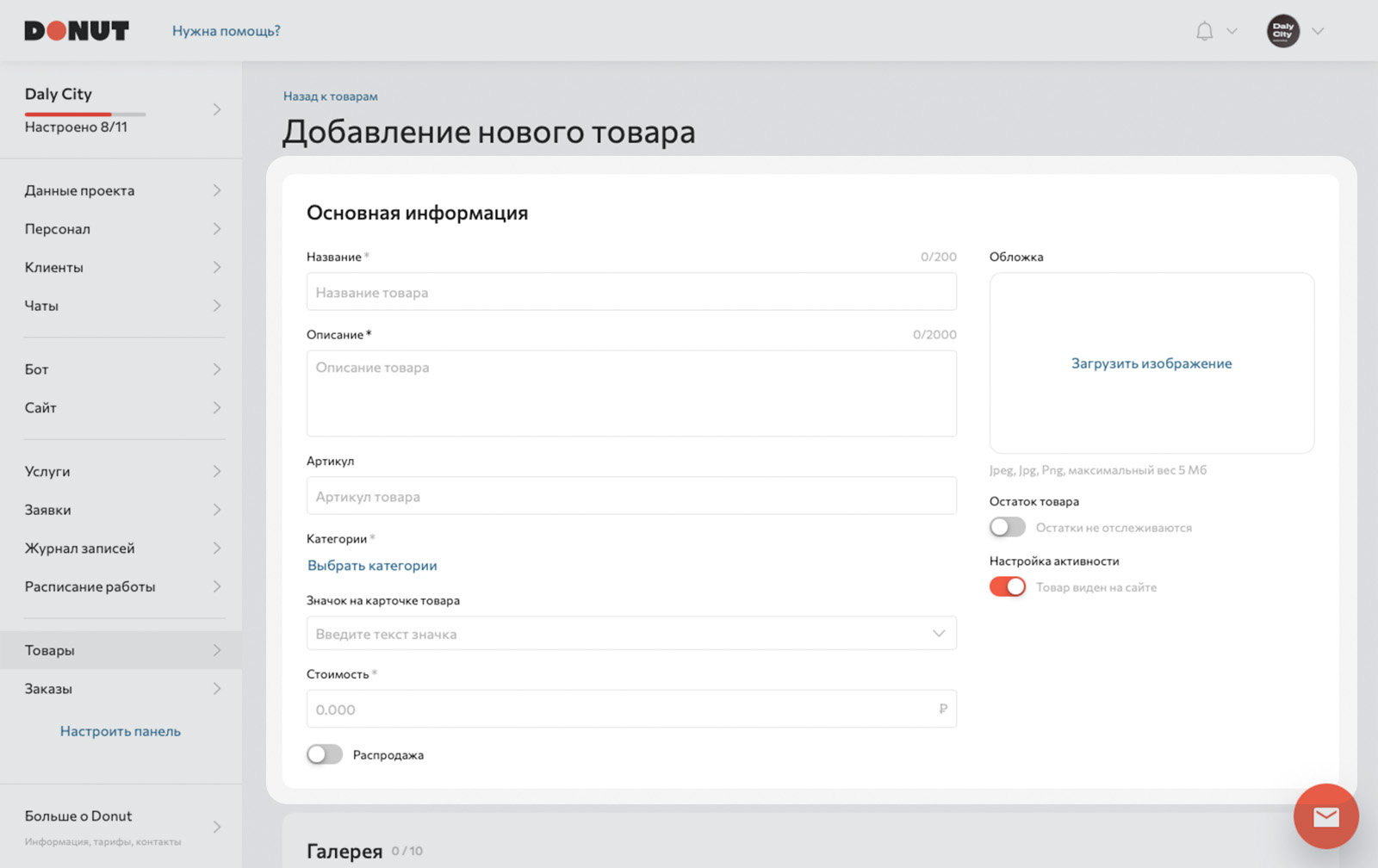Click the setup progress bar under Daly City

coord(85,114)
